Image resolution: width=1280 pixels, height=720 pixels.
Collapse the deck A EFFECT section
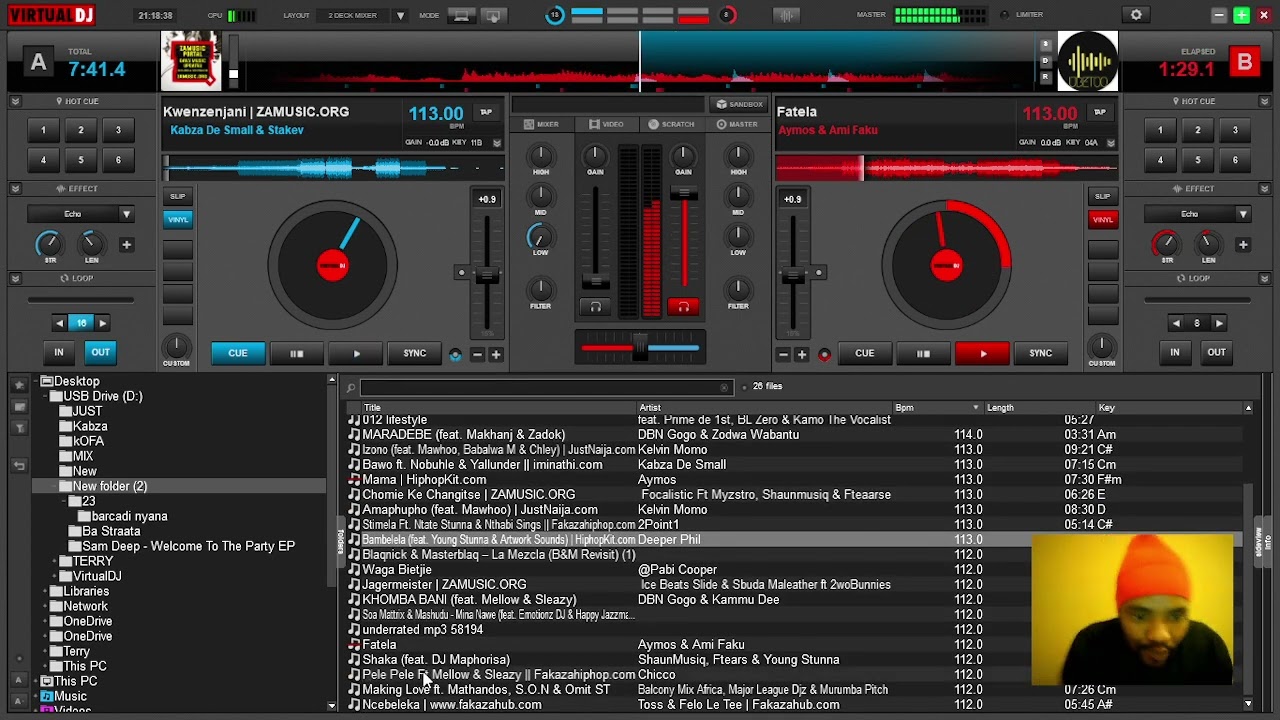(15, 188)
